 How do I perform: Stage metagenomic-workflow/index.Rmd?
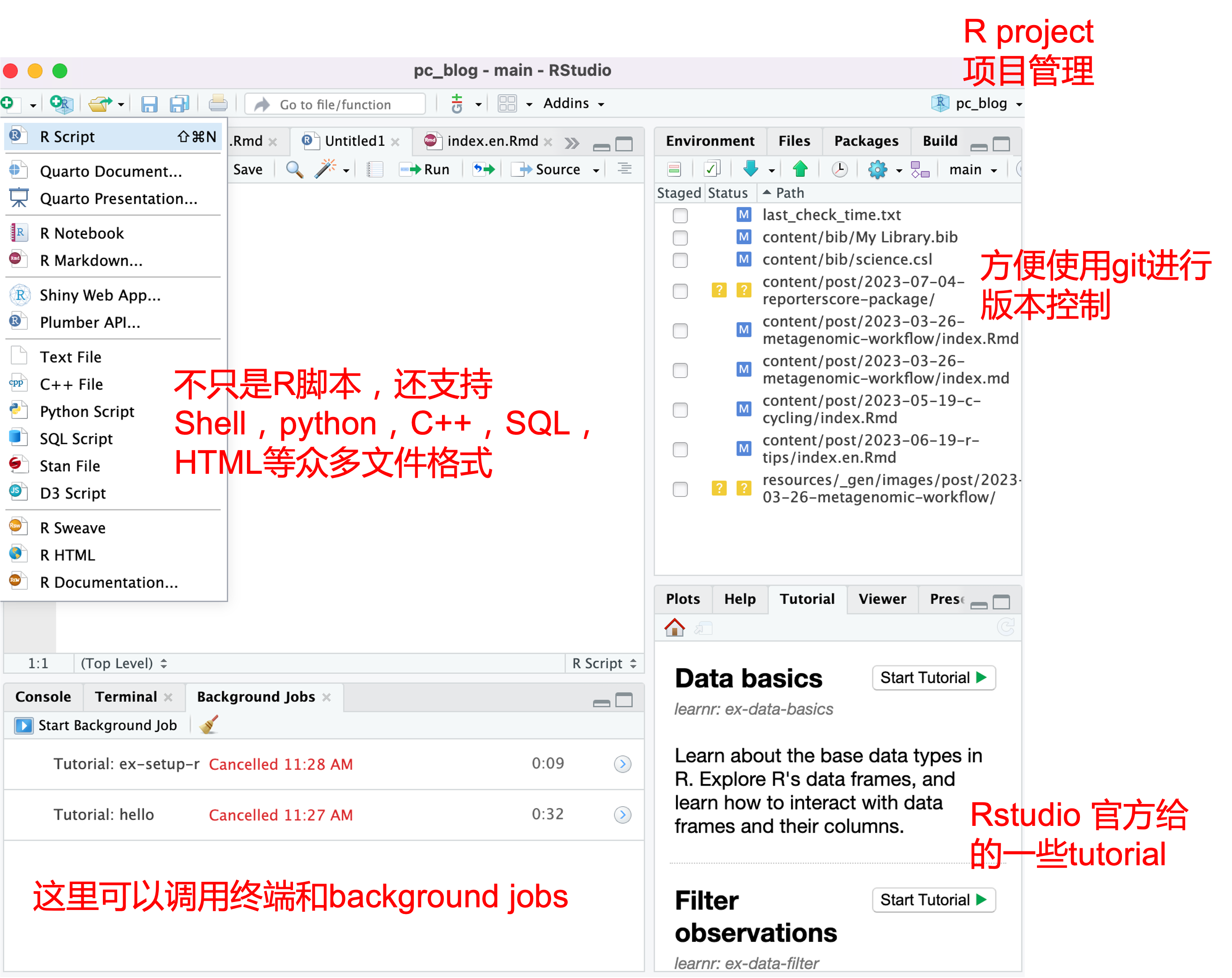point(680,330)
